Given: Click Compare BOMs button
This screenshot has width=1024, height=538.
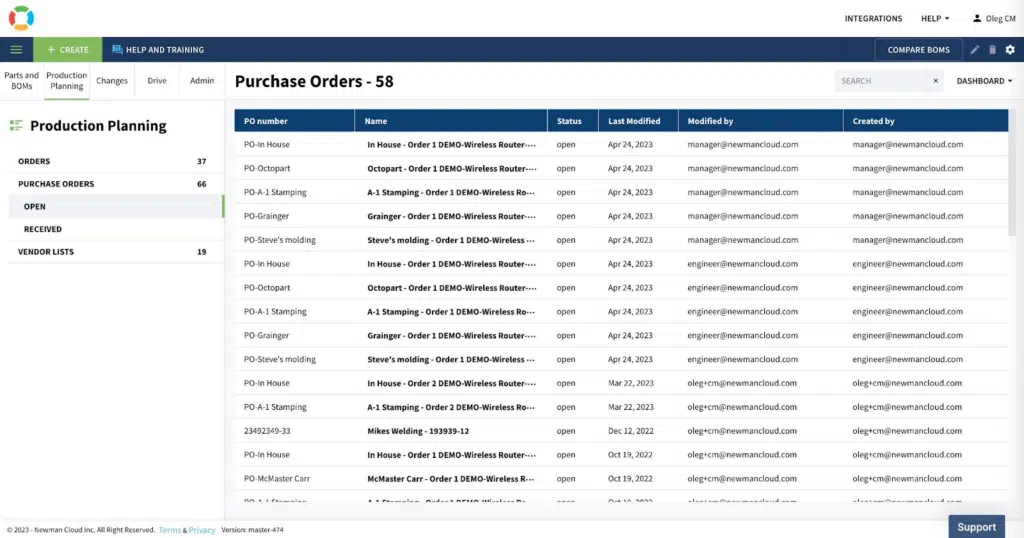Looking at the screenshot, I should click(x=918, y=50).
